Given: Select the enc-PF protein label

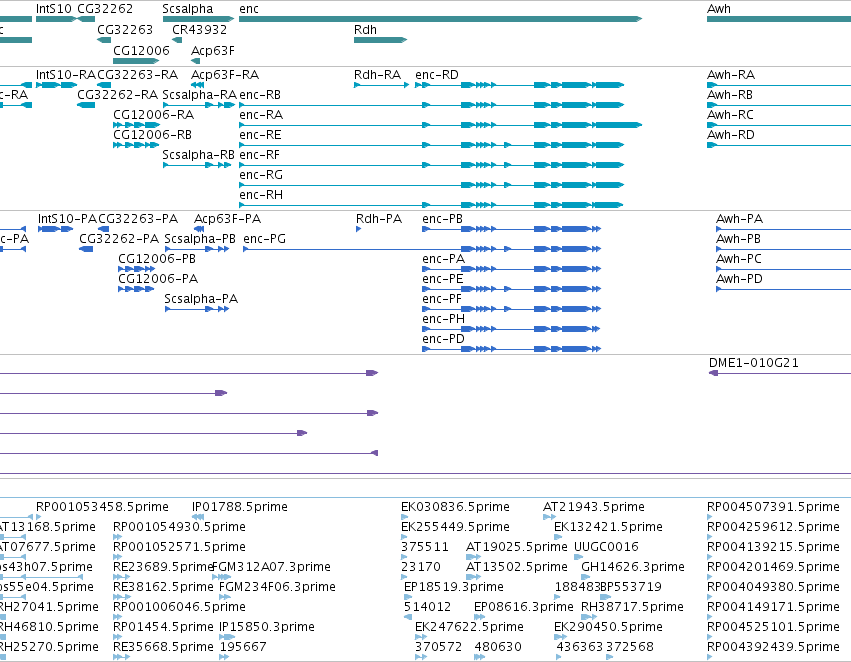Looking at the screenshot, I should click(x=442, y=299).
